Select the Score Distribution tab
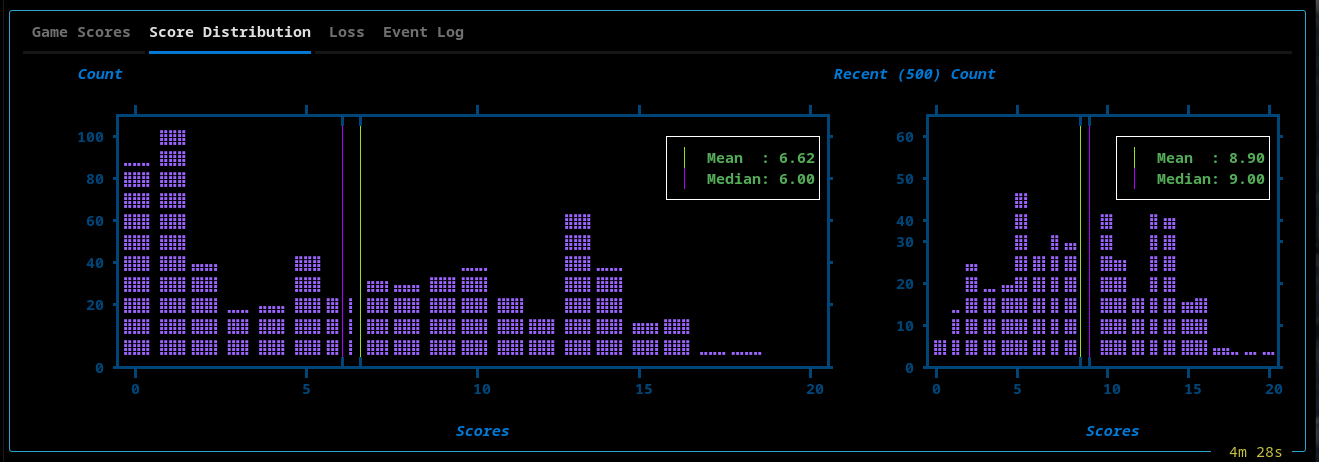The image size is (1319, 462). point(230,32)
